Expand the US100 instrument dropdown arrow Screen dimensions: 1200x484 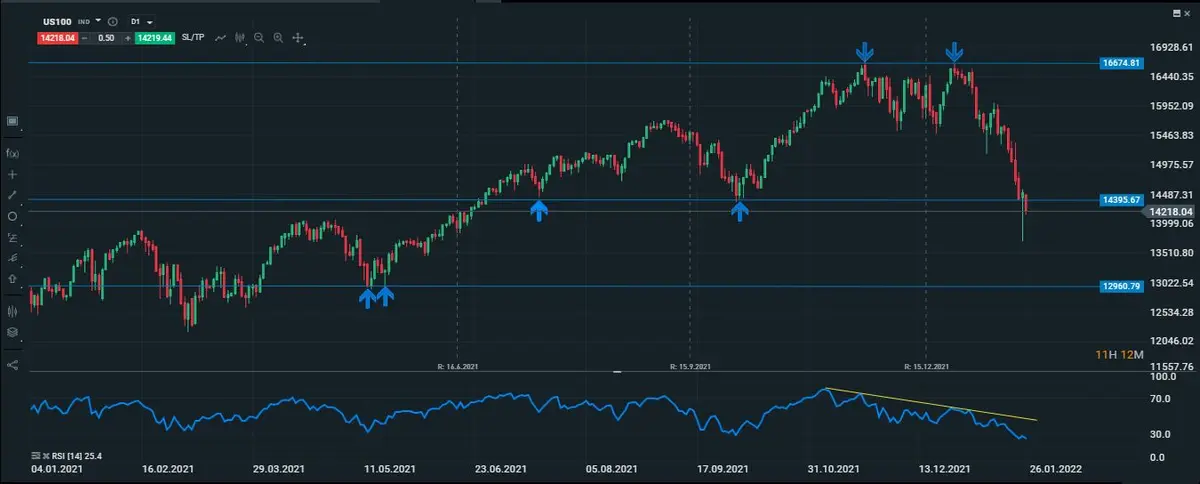click(x=99, y=20)
